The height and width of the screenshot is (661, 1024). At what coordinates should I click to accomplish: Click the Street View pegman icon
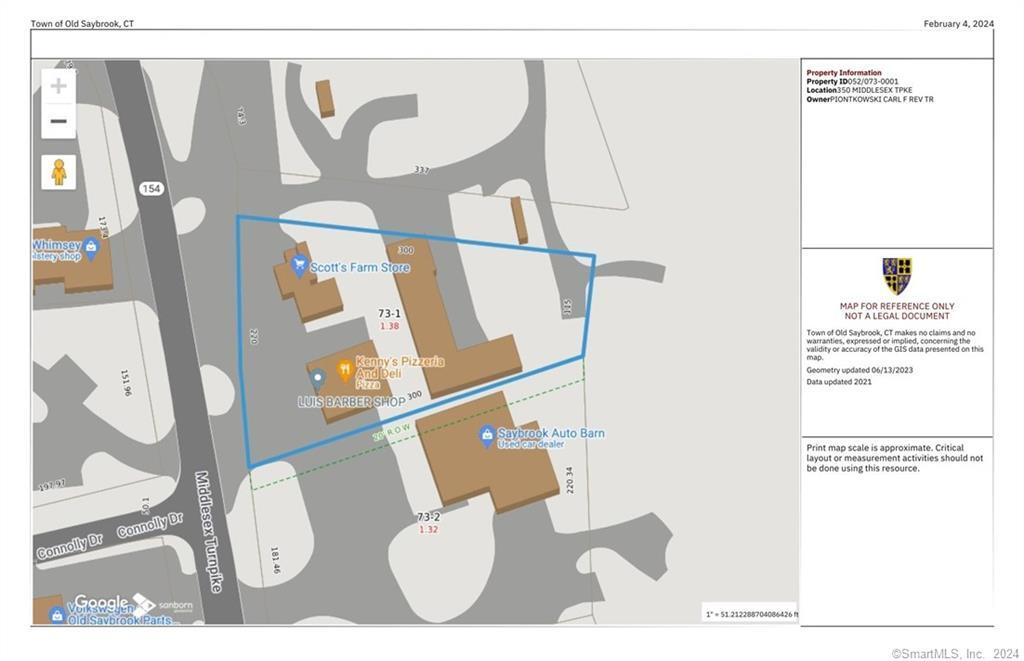pos(59,172)
